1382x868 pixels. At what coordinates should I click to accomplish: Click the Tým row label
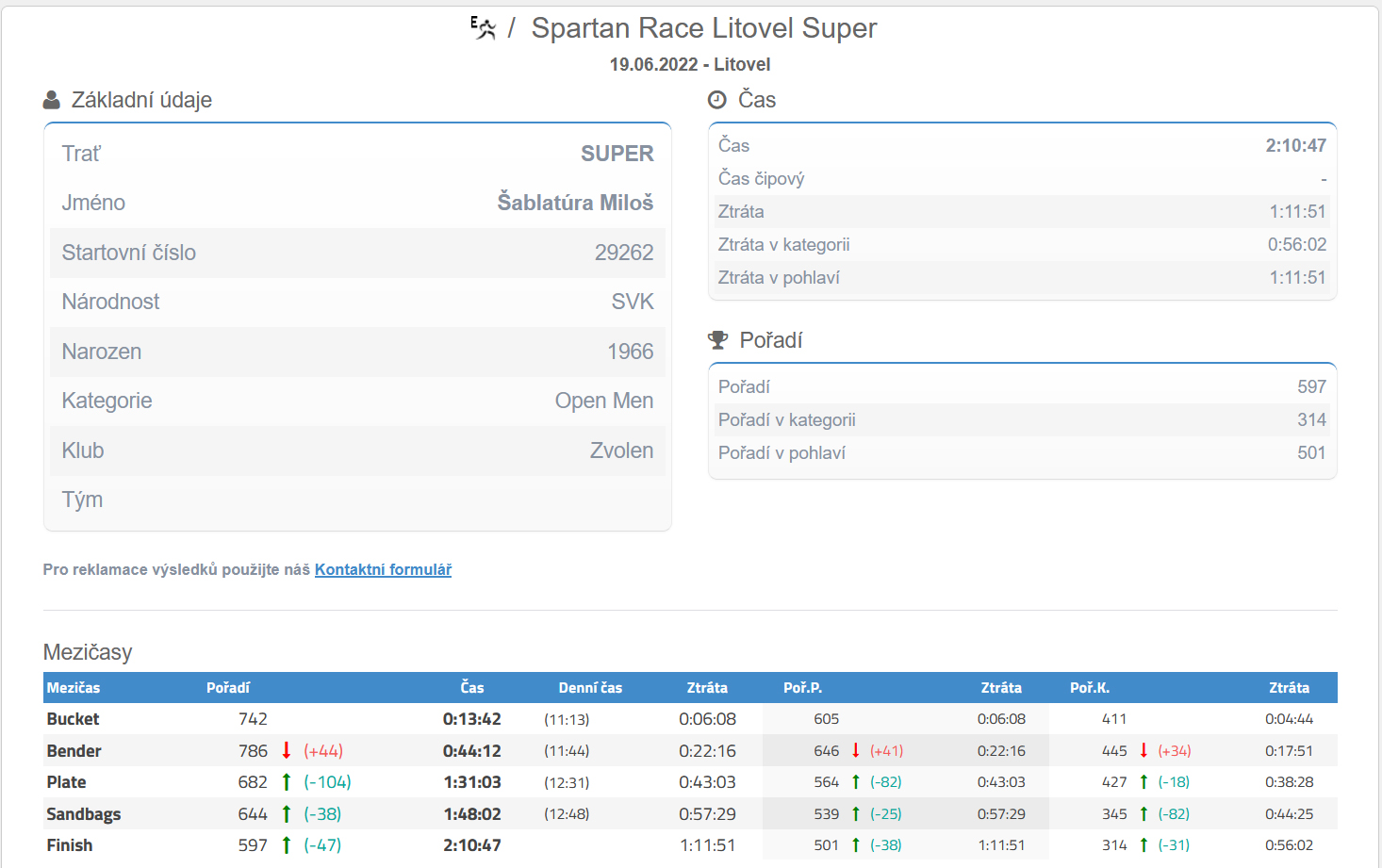82,500
